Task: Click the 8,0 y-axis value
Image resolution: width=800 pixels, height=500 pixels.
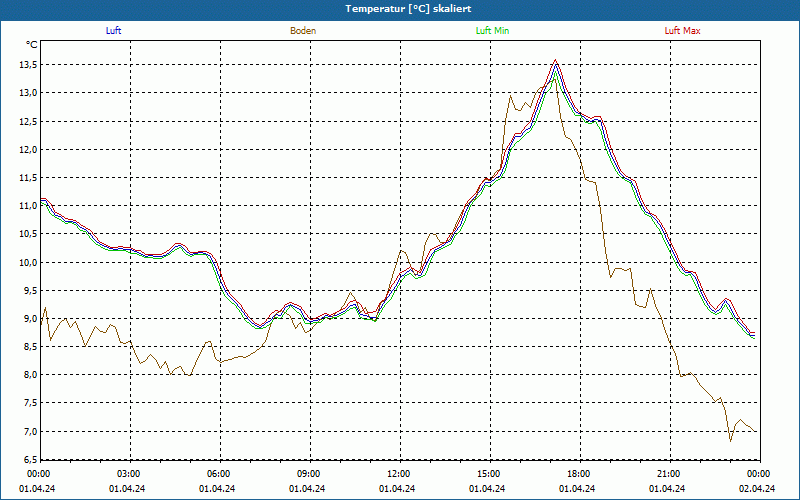Action: [30, 374]
